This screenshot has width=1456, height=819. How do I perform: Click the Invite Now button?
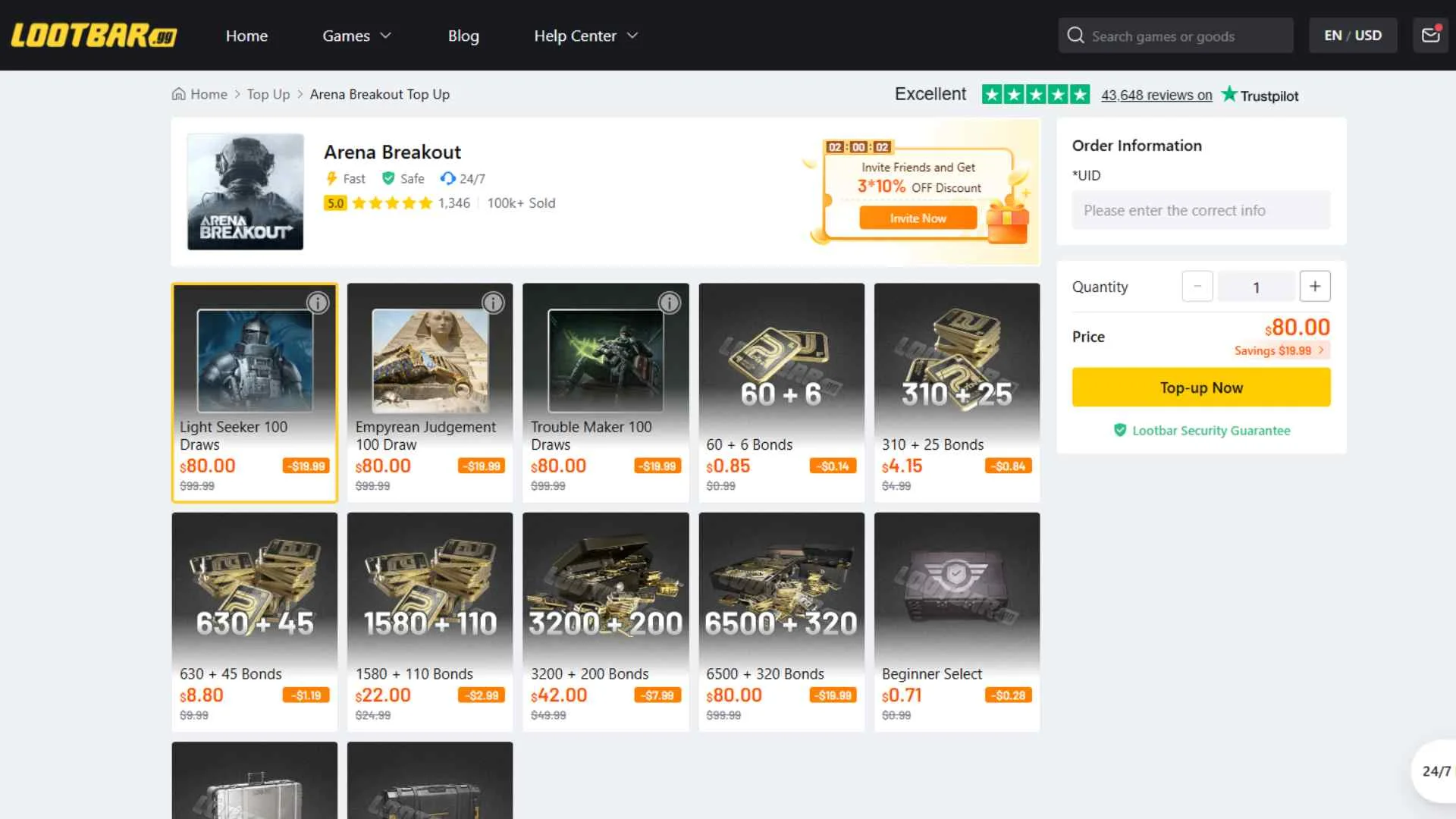(x=918, y=218)
